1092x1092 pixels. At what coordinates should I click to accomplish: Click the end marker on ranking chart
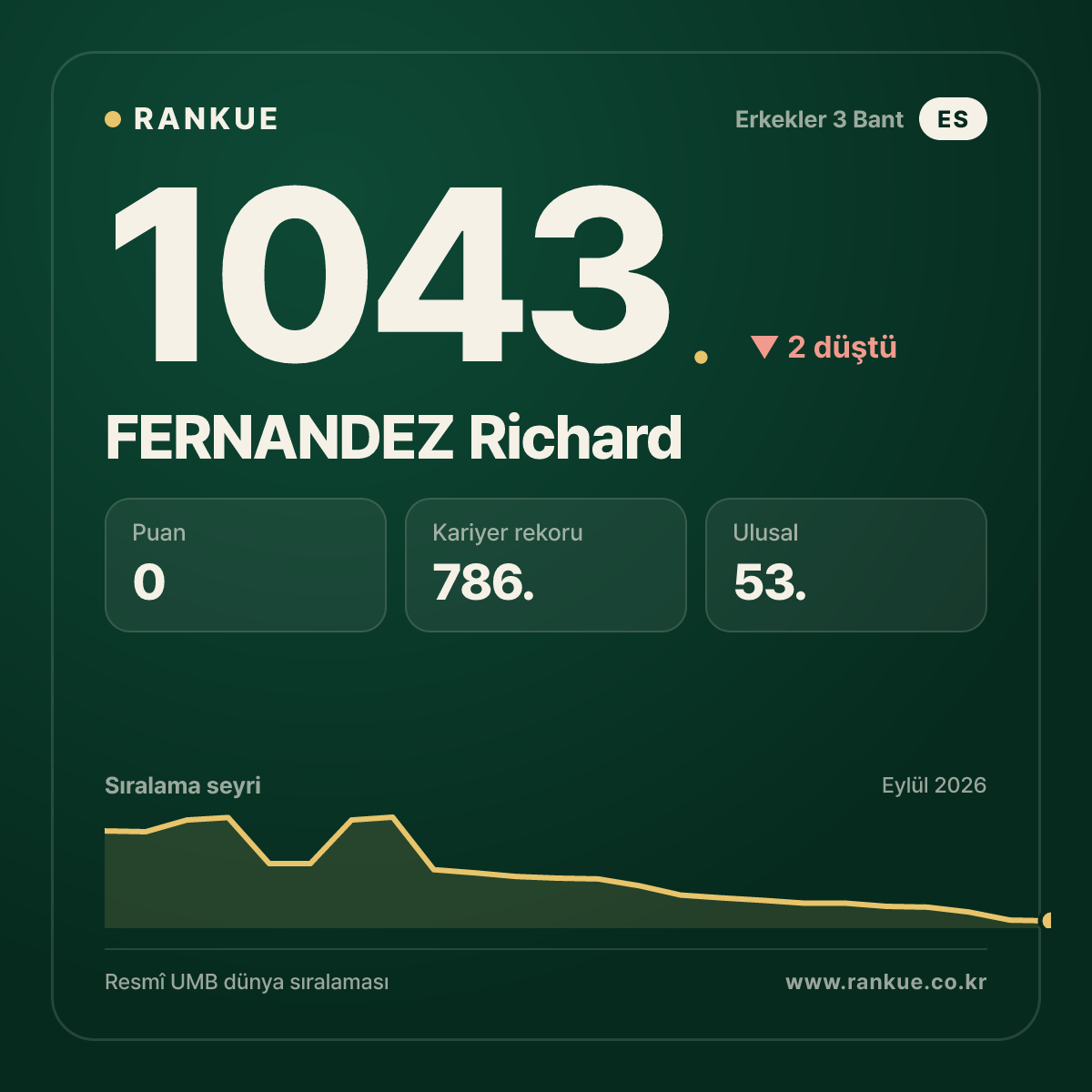tap(1046, 920)
